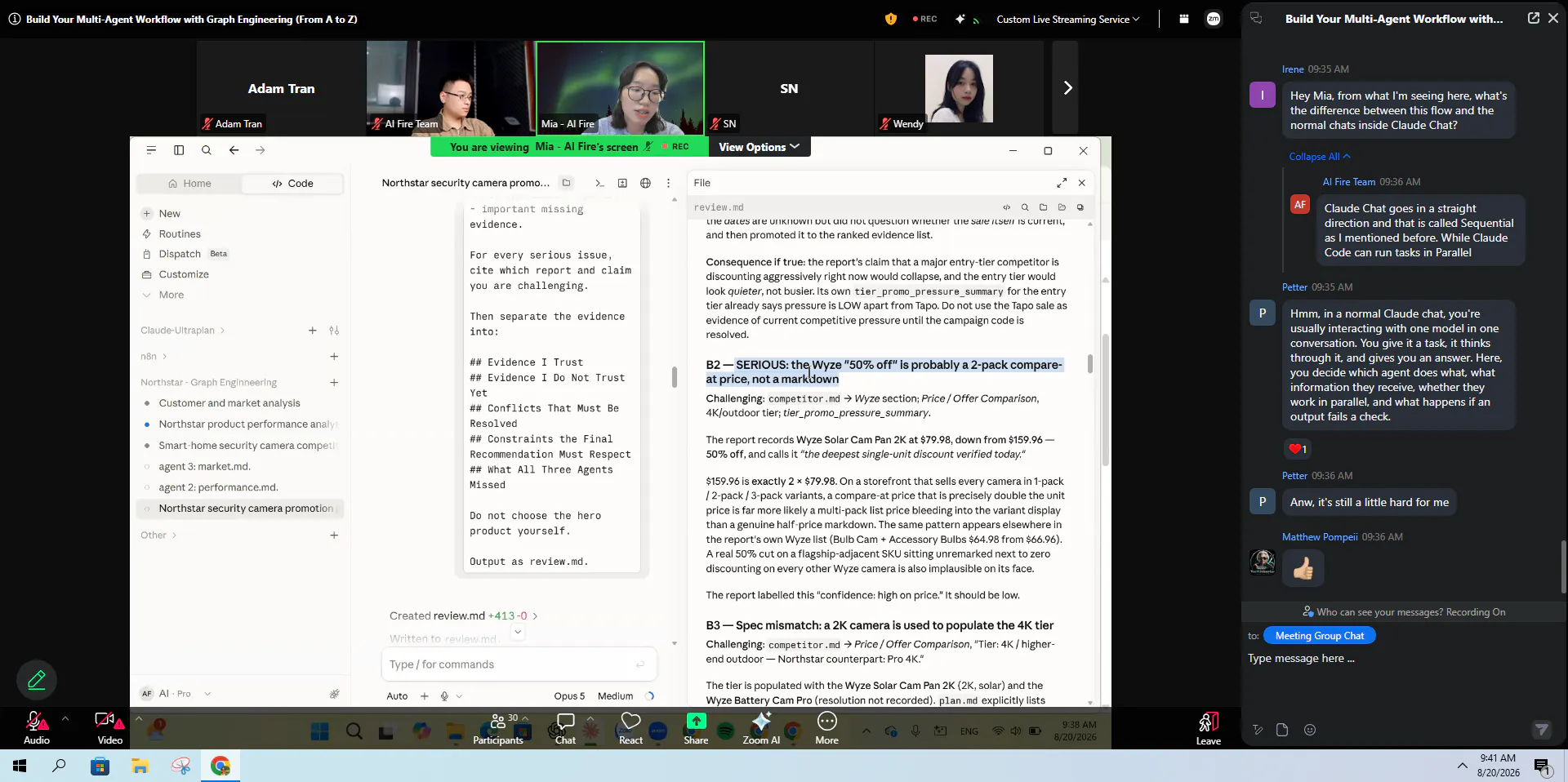This screenshot has width=1568, height=782.
Task: Open the globe preview icon in session header
Action: [645, 183]
